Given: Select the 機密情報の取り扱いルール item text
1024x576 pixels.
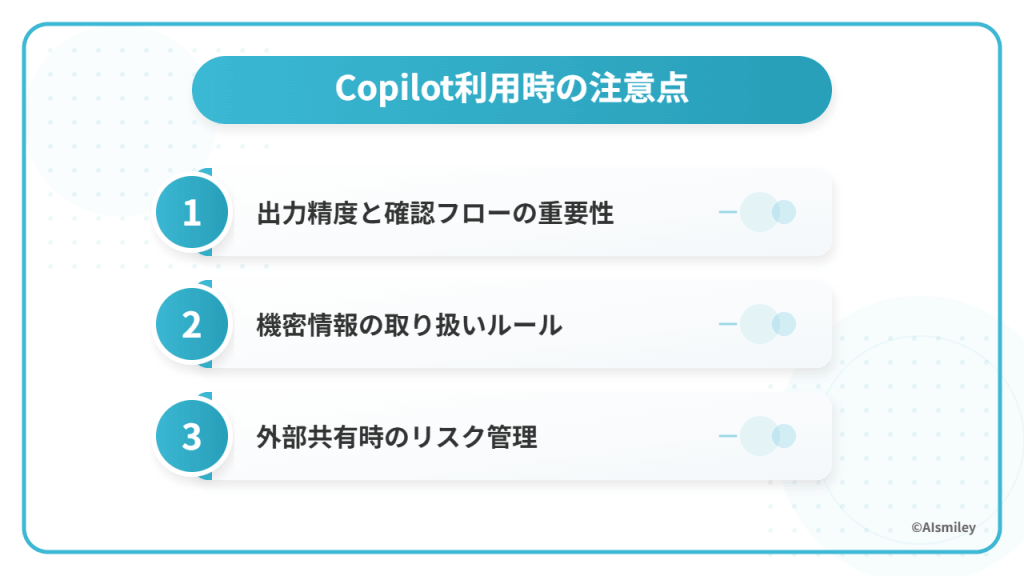Looking at the screenshot, I should (409, 325).
